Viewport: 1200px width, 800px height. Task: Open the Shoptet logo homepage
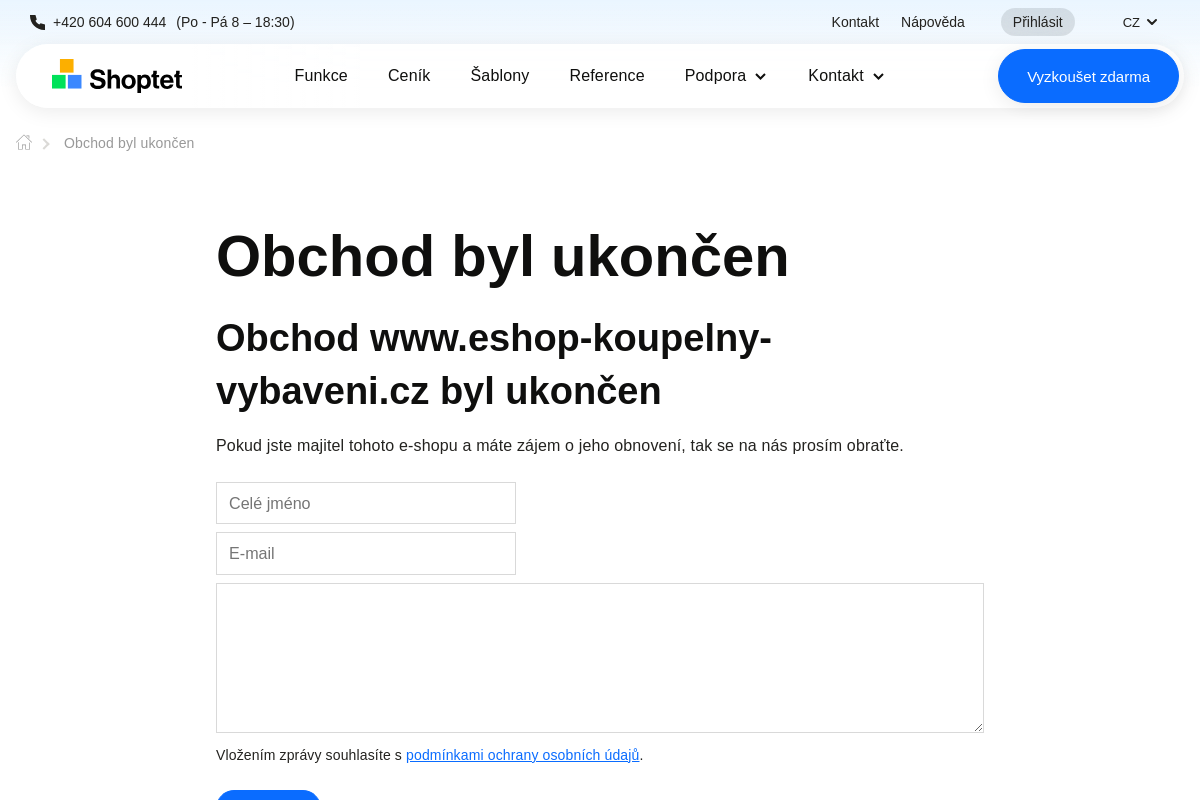click(x=117, y=76)
